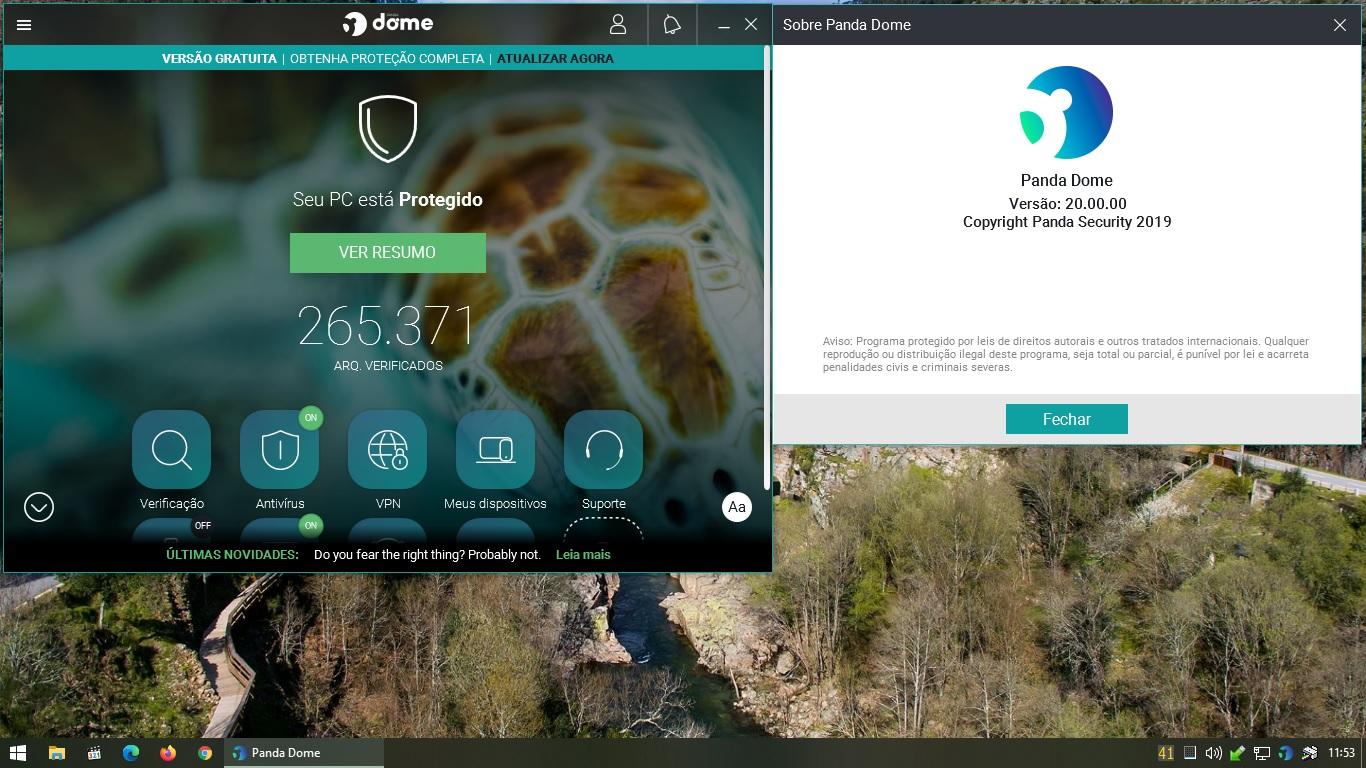Screen dimensions: 1366x768
Task: Click the 265.371 verified files counter
Action: click(x=387, y=326)
